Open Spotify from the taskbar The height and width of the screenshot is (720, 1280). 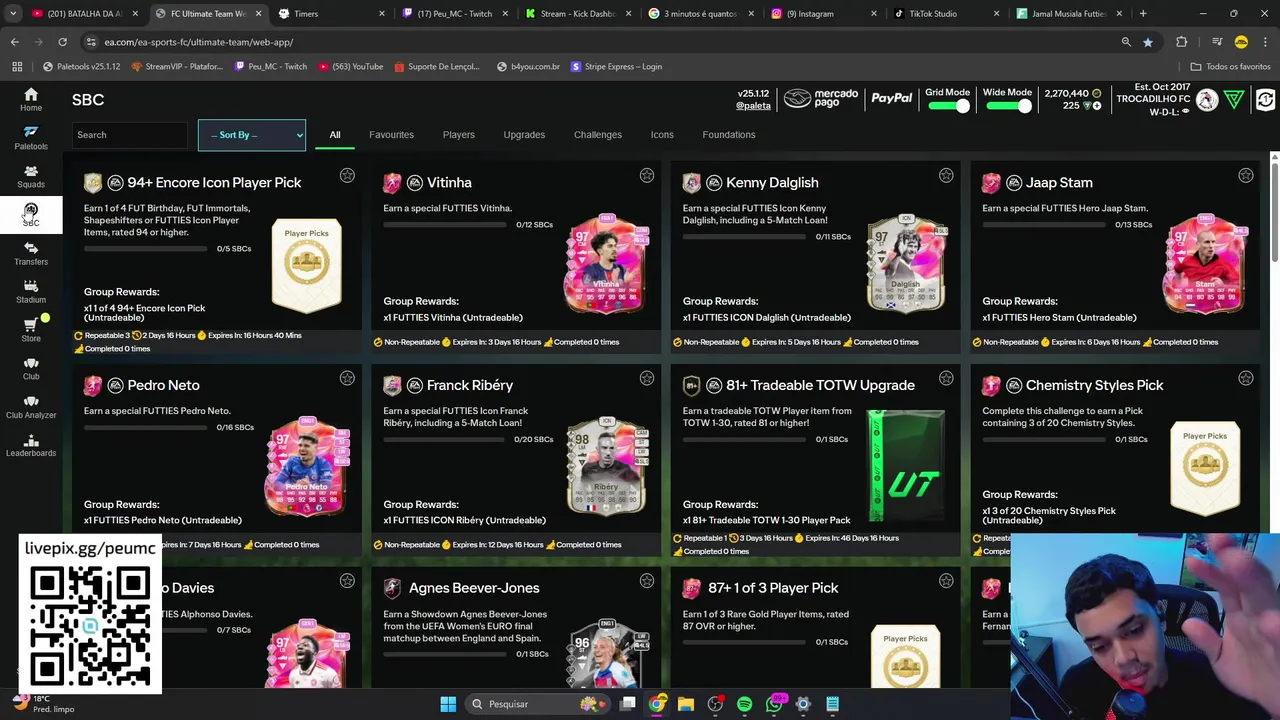744,704
